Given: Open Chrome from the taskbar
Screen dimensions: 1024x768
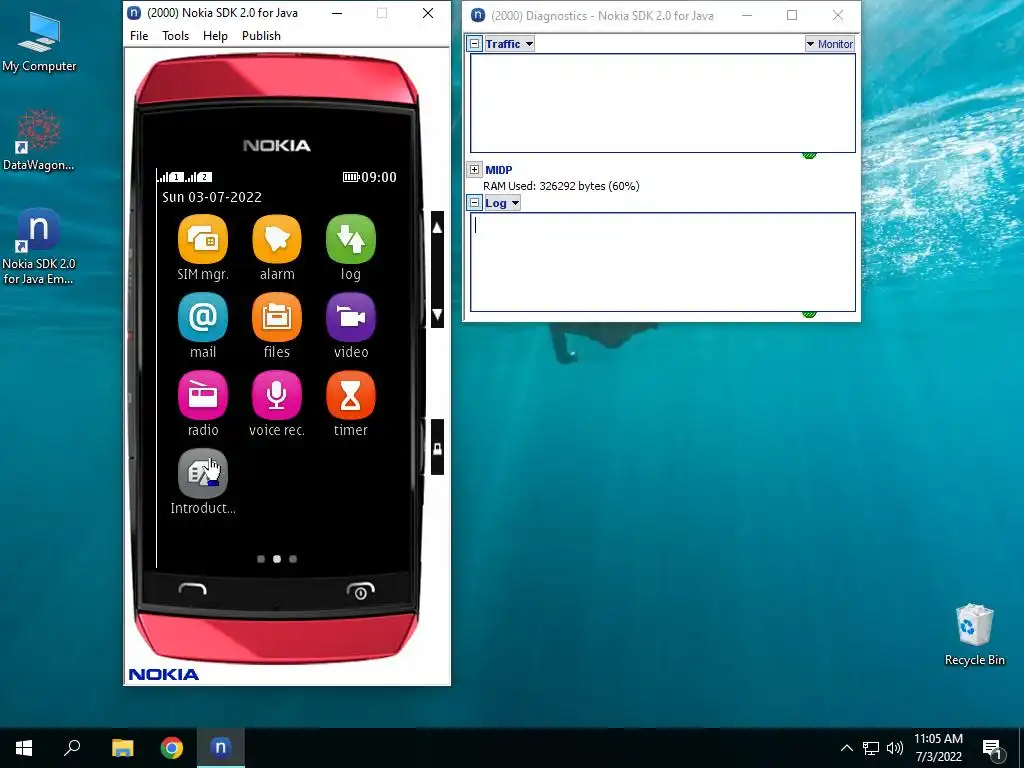Looking at the screenshot, I should coord(172,748).
